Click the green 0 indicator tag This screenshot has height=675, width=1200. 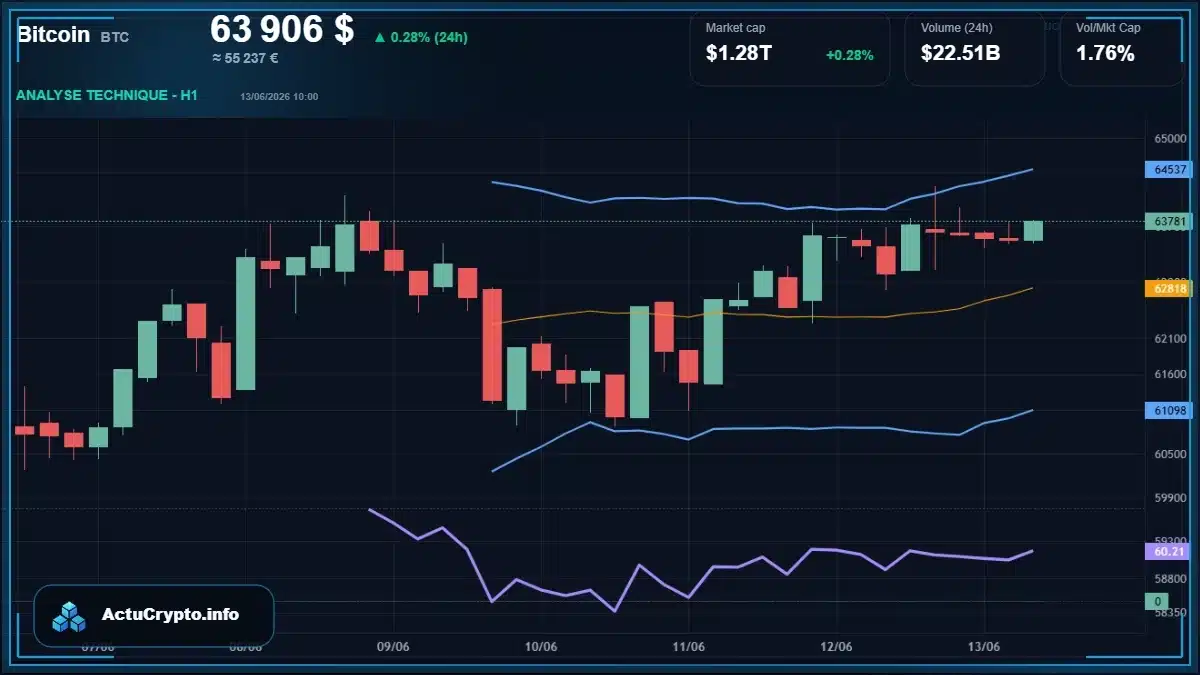pos(1158,601)
